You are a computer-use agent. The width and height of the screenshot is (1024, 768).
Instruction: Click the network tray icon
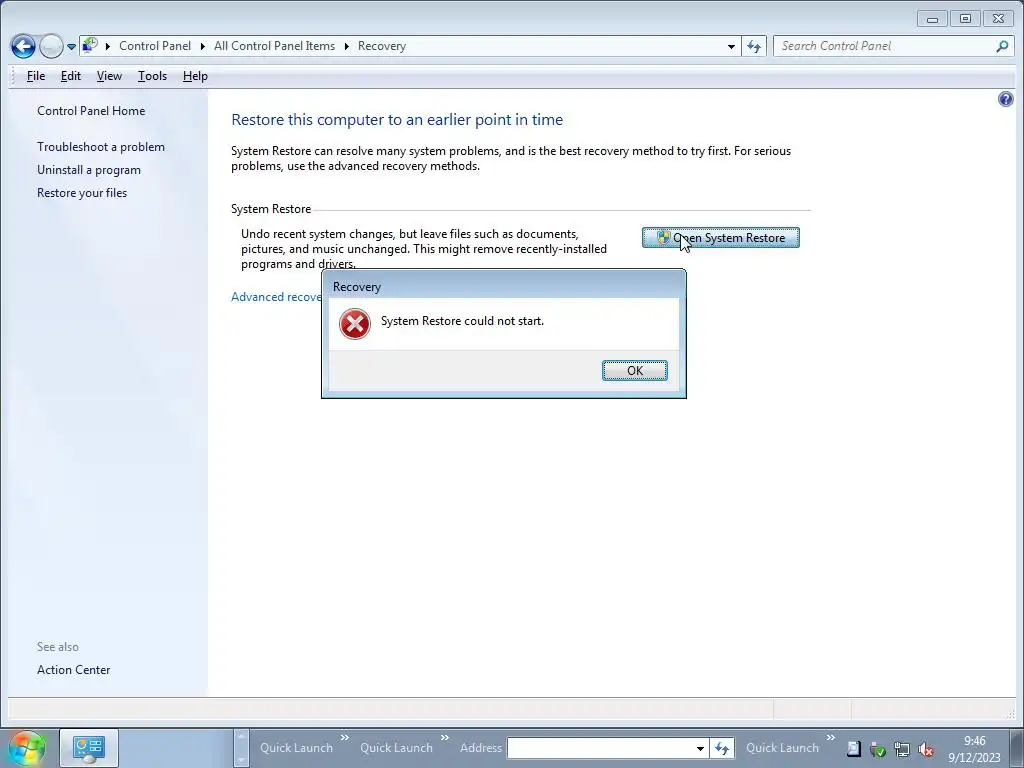point(902,749)
